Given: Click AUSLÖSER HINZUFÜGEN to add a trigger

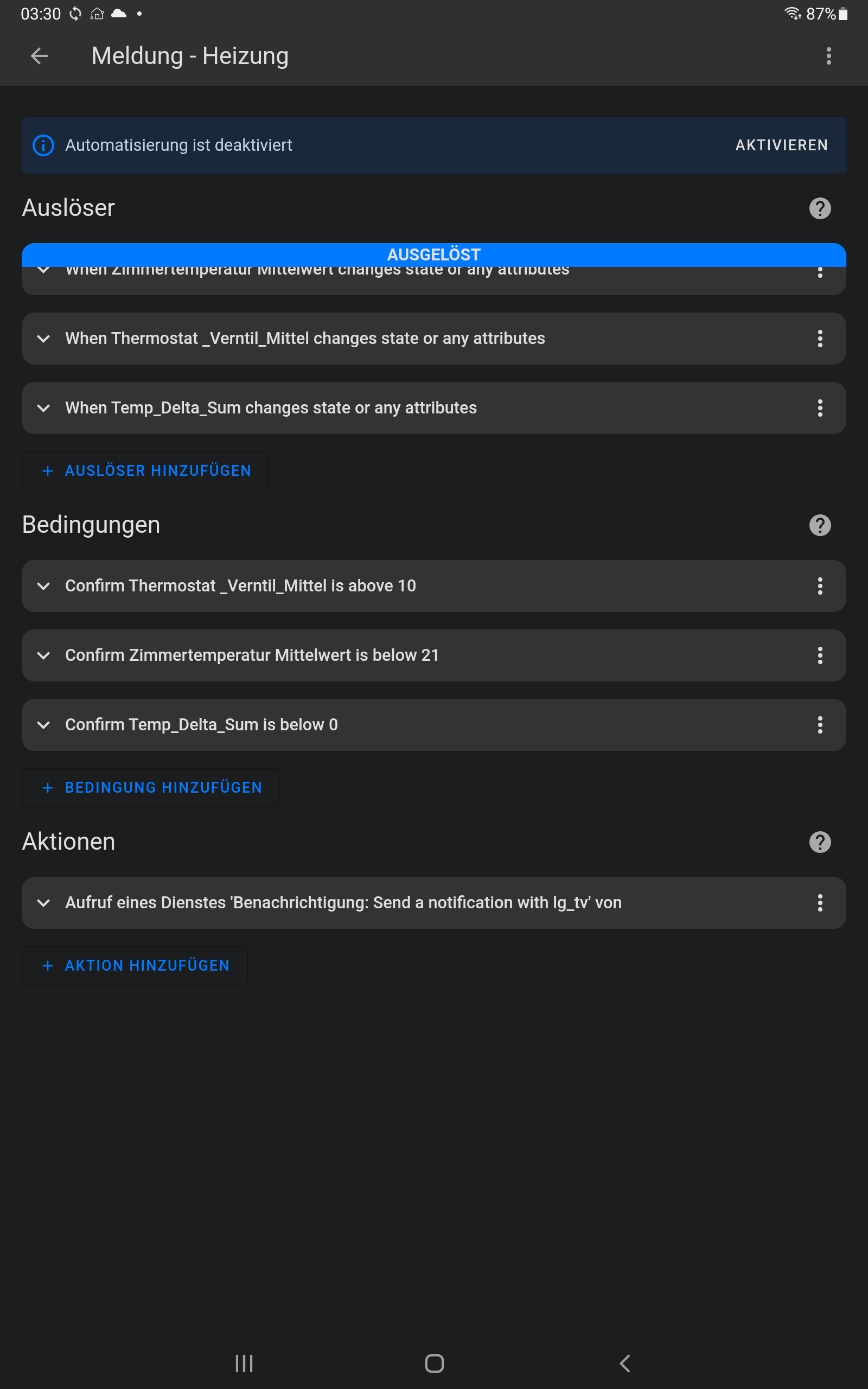Looking at the screenshot, I should point(146,470).
